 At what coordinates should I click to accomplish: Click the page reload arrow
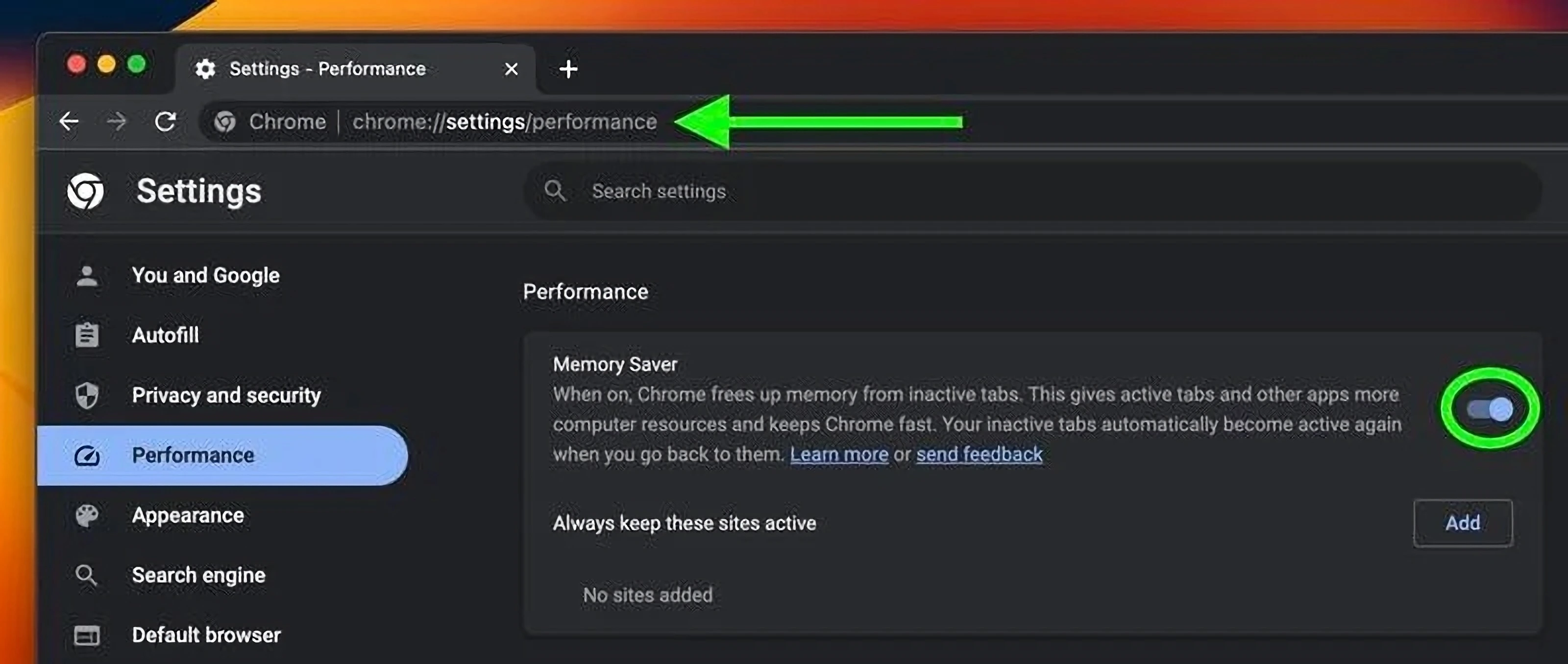[166, 121]
